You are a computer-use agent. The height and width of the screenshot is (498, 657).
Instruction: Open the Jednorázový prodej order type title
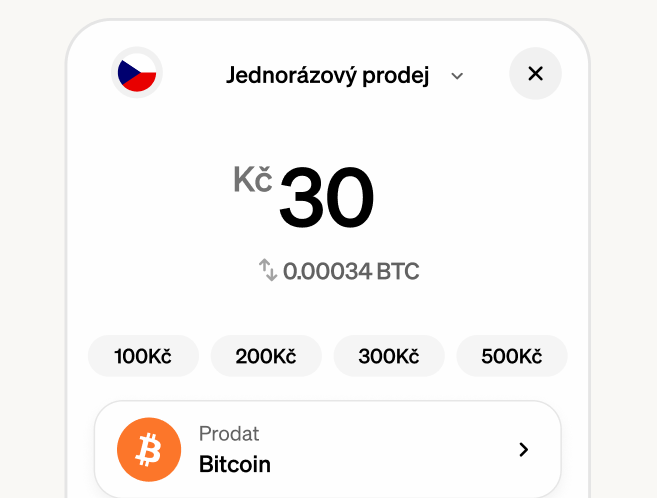(x=327, y=75)
